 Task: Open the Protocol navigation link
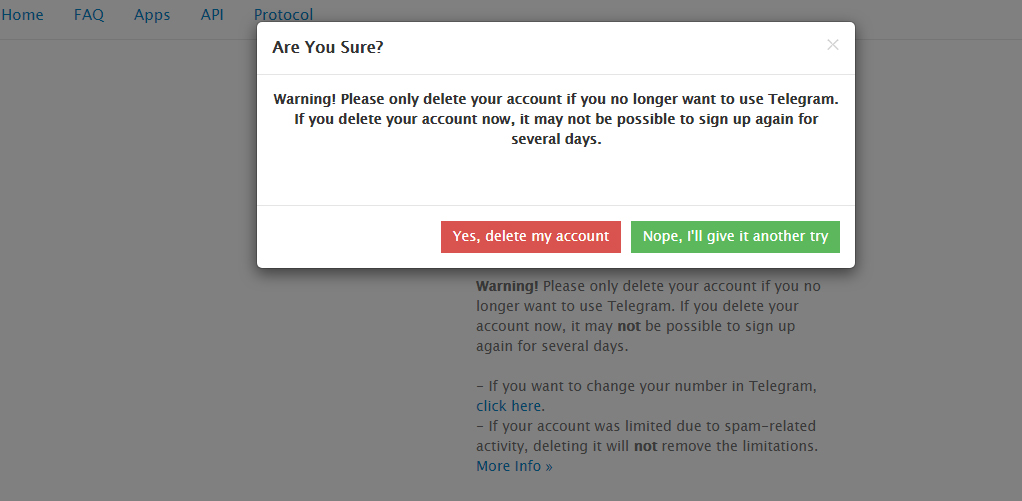(284, 14)
